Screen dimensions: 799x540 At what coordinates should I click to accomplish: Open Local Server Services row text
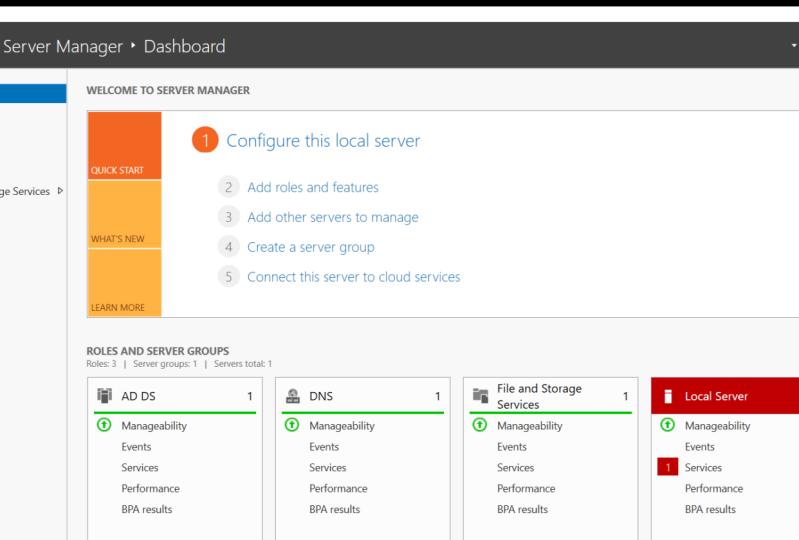703,468
